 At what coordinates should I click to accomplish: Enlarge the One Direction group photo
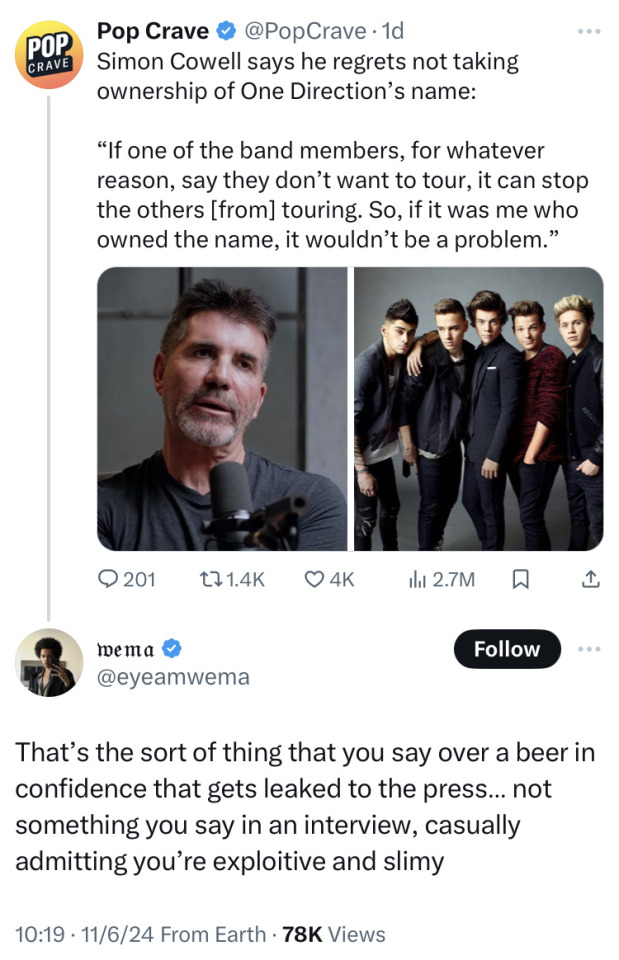pyautogui.click(x=478, y=408)
